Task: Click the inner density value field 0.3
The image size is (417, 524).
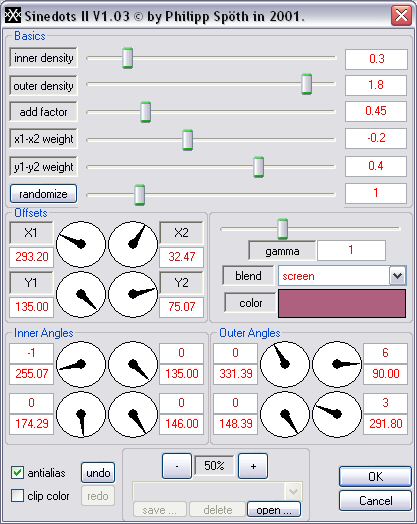Action: click(376, 59)
